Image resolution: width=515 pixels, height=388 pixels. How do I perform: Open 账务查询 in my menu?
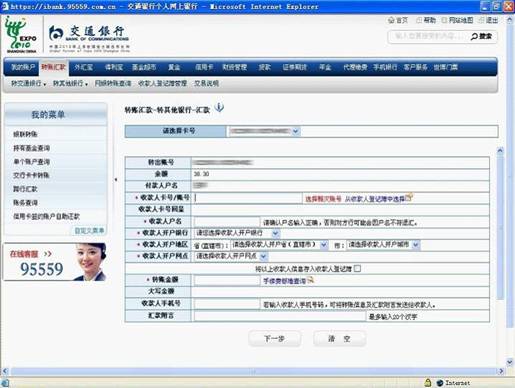tap(25, 202)
